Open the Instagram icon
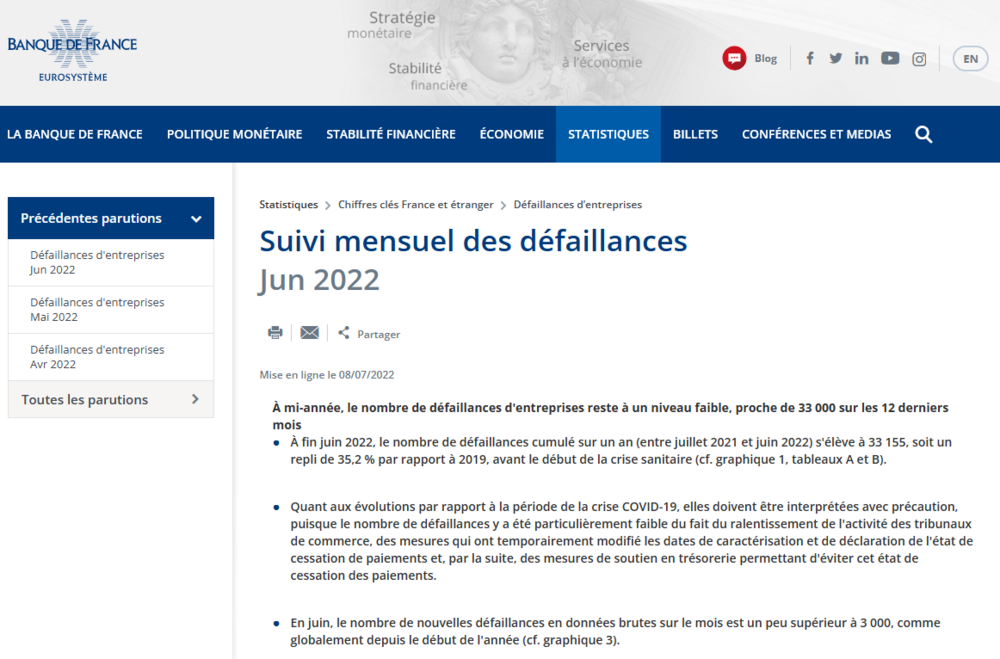This screenshot has height=659, width=1000. point(918,58)
